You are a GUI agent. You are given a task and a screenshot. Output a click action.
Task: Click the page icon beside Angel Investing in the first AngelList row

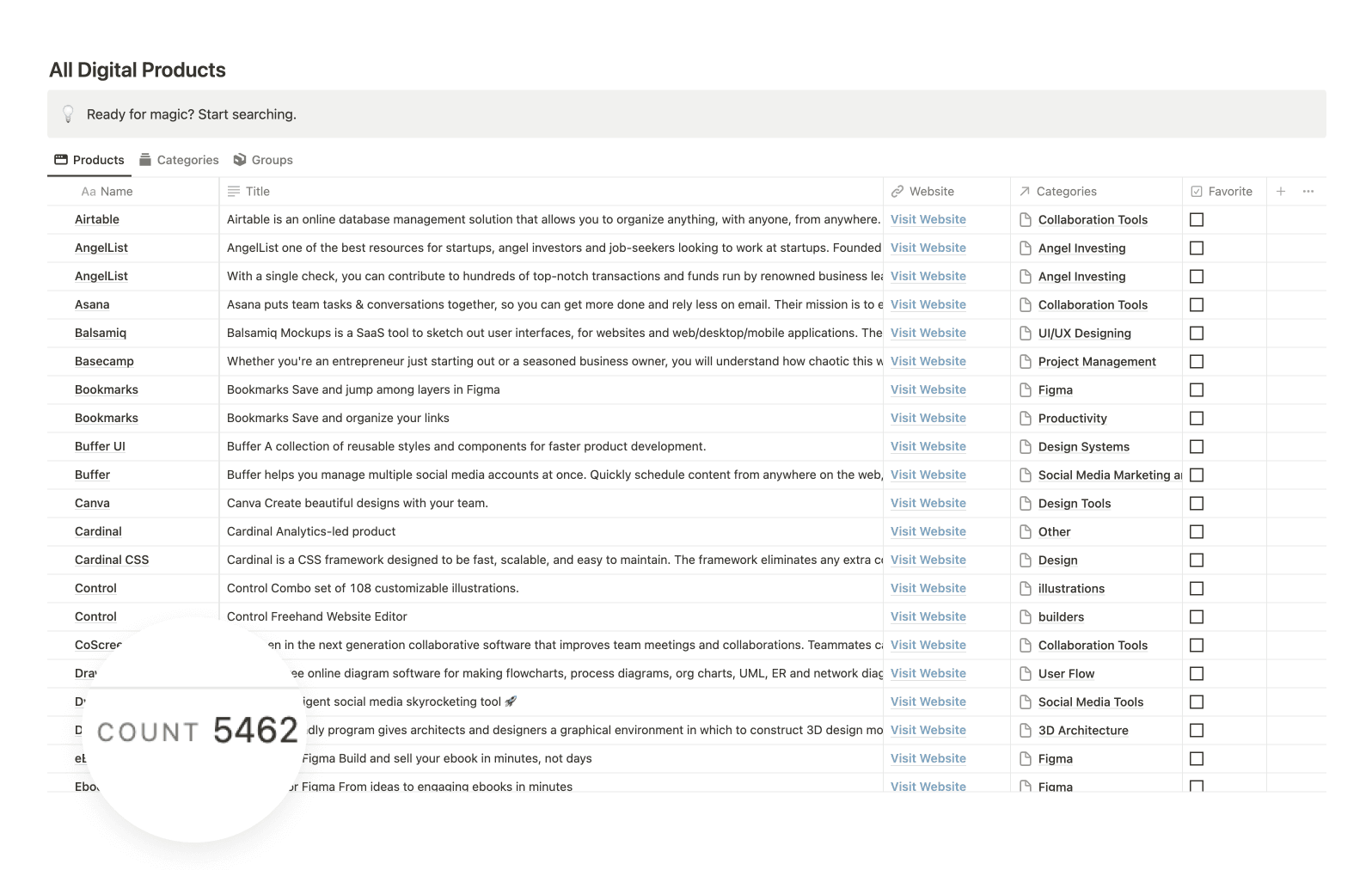click(1025, 248)
